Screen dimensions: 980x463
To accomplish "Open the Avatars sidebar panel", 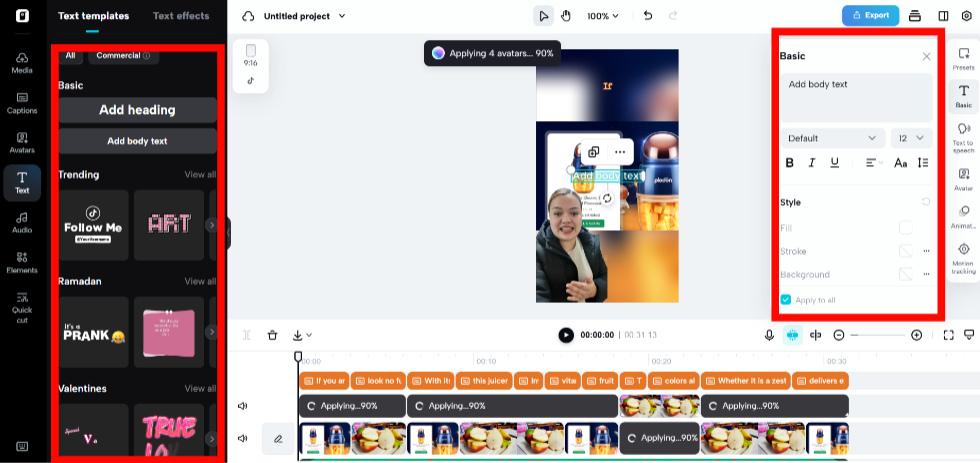I will click(x=22, y=142).
